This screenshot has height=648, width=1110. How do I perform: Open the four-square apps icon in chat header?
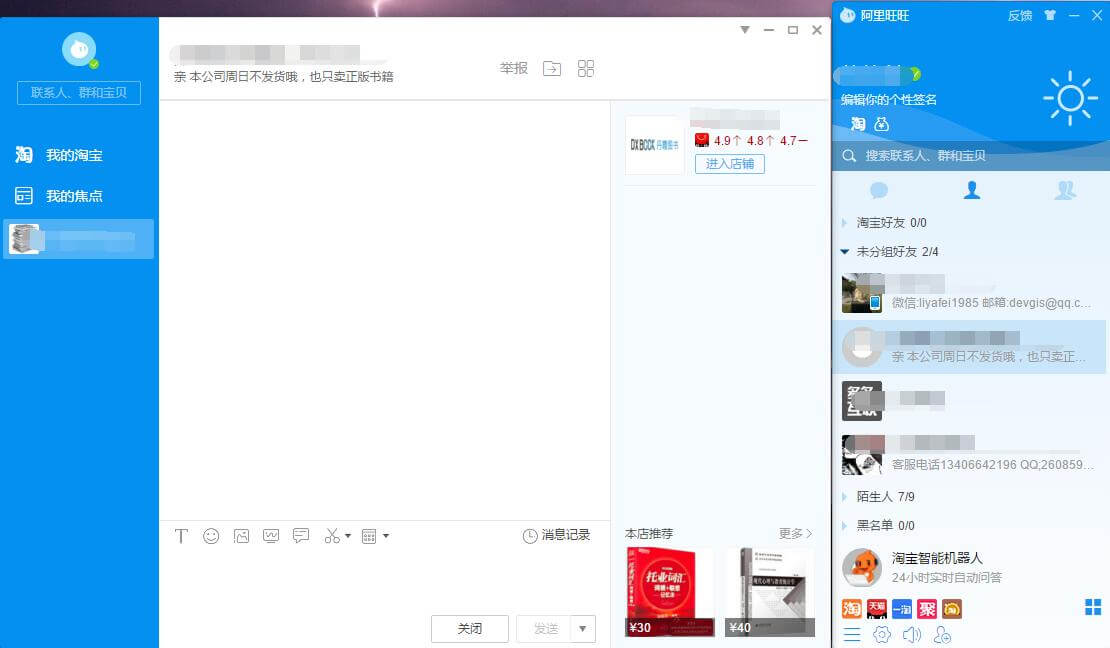pos(585,69)
